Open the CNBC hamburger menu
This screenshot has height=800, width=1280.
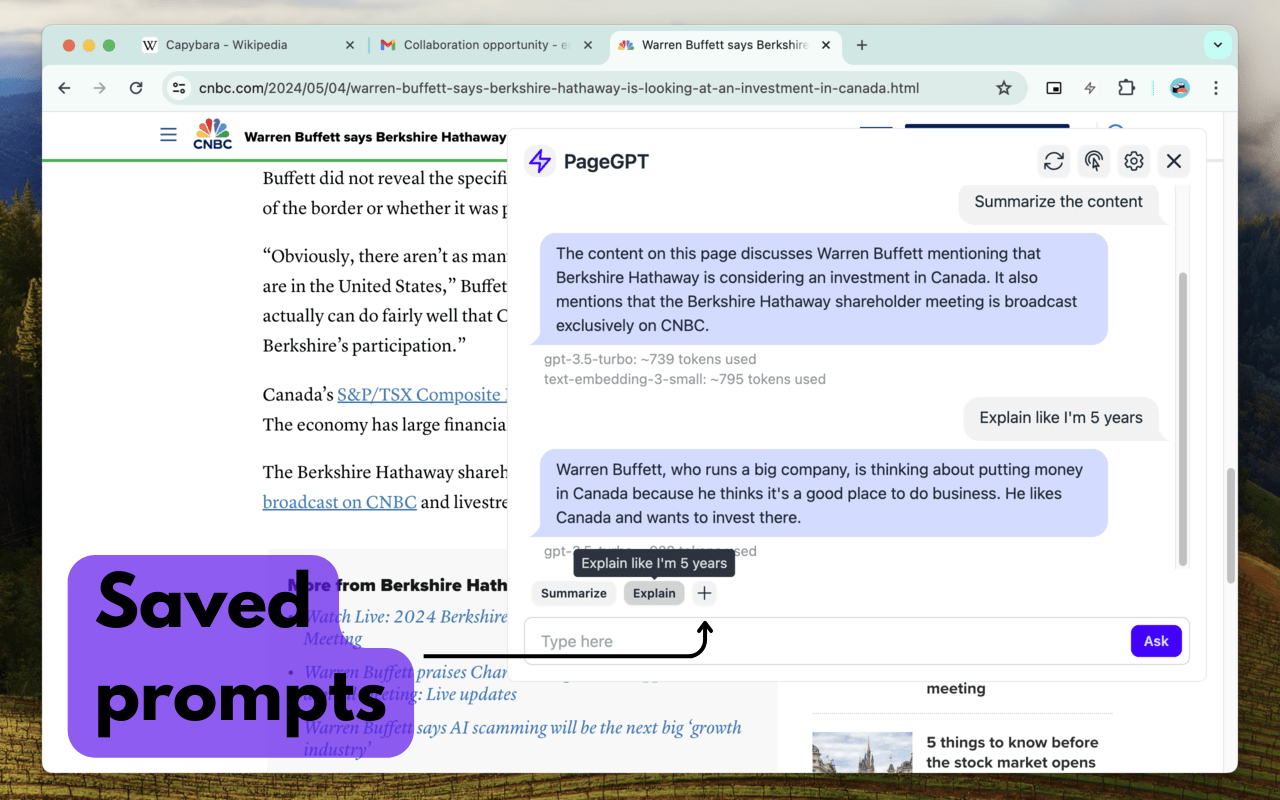168,134
